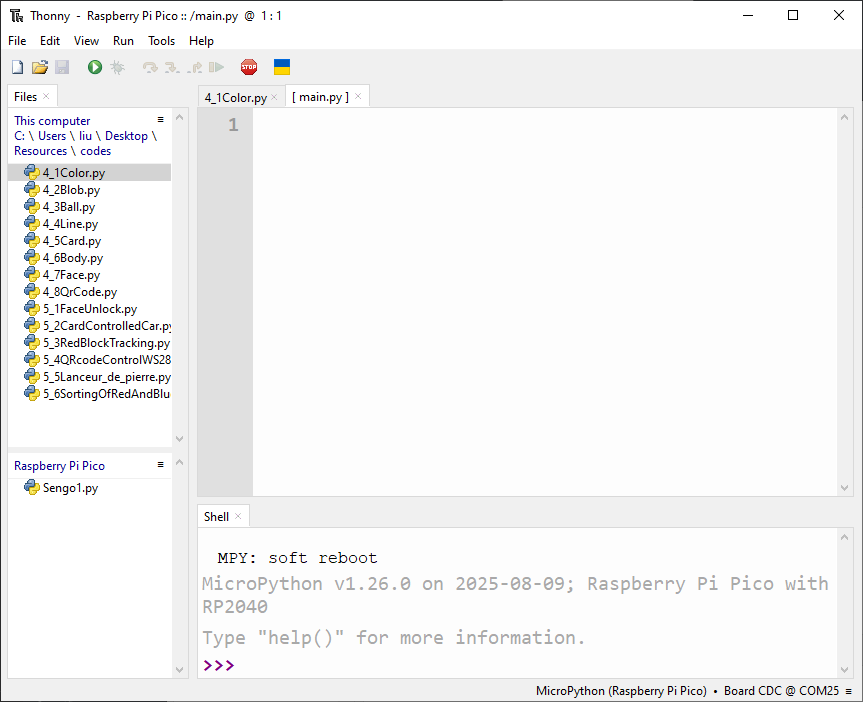Open the Help menu

(201, 41)
